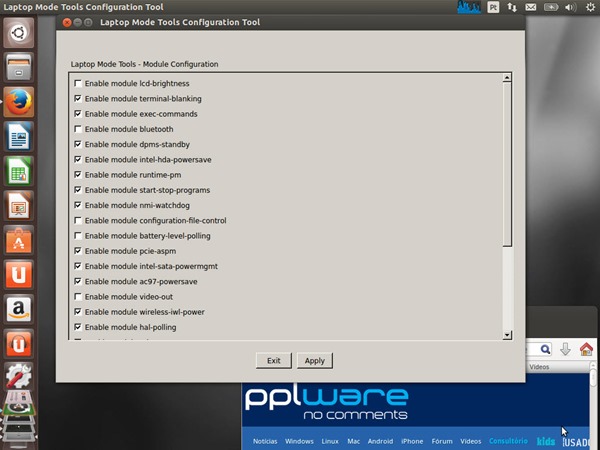
Task: Toggle module dpms-standby checkbox
Action: [78, 144]
